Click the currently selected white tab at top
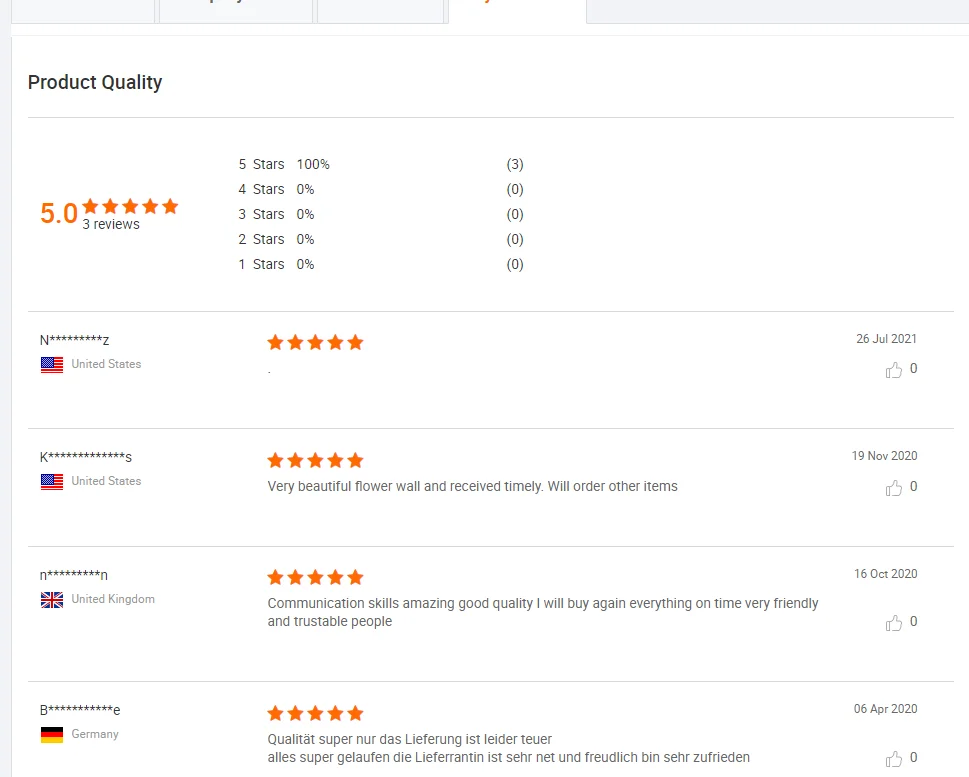 click(516, 10)
